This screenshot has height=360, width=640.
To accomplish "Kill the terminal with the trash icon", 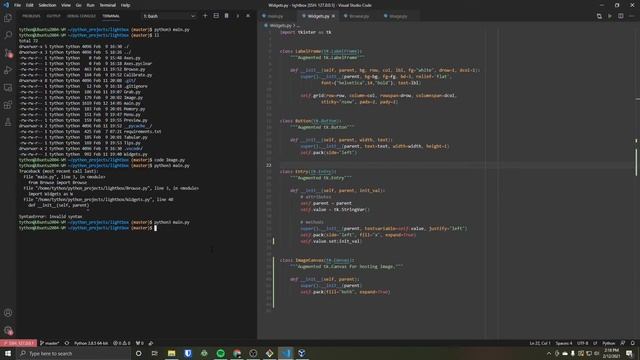I will tap(227, 16).
